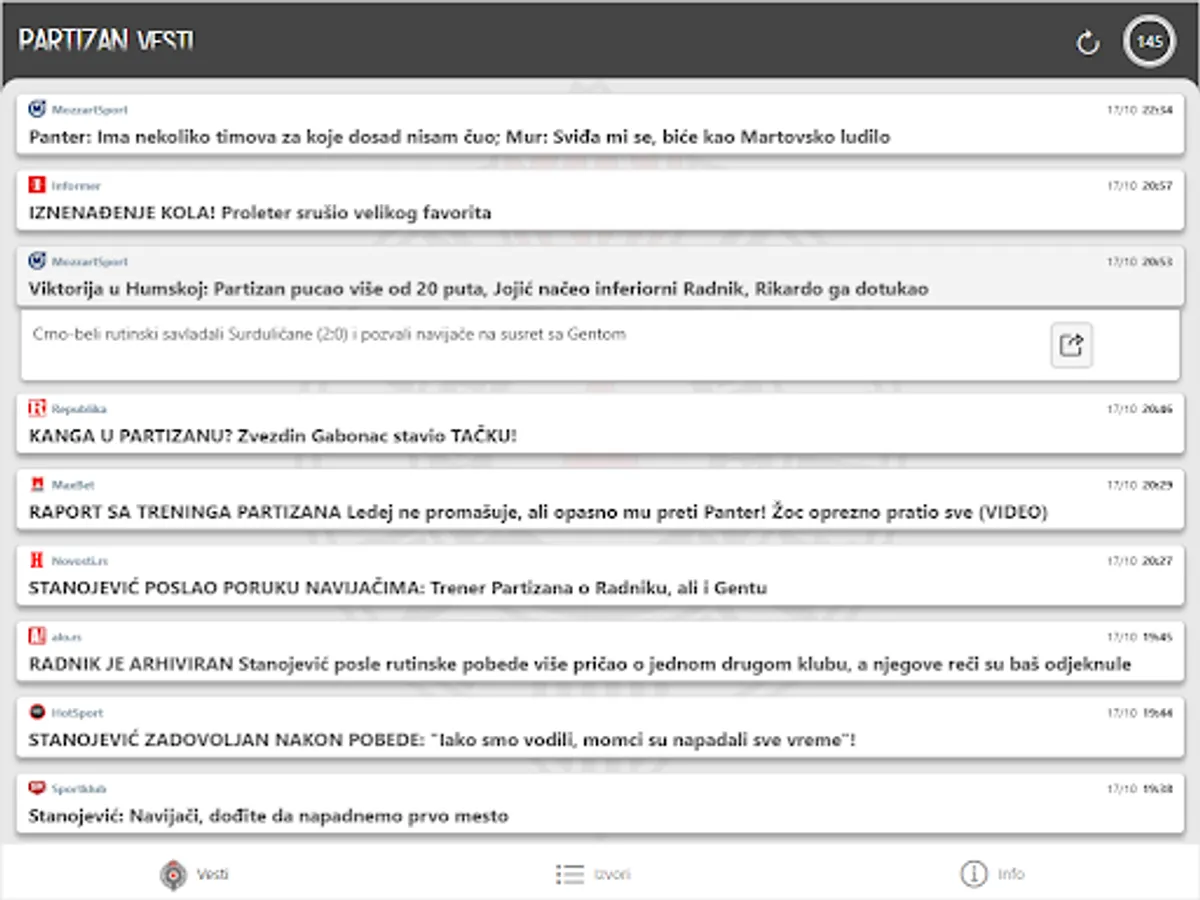This screenshot has width=1200, height=900.
Task: Click timestamp 17/10 19:44
Action: 1139,713
